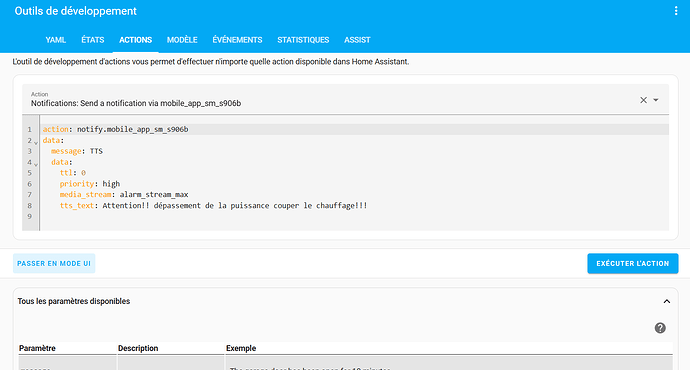This screenshot has height=370, width=690.
Task: Collapse Tous les paramètres disponibles section
Action: tap(667, 301)
